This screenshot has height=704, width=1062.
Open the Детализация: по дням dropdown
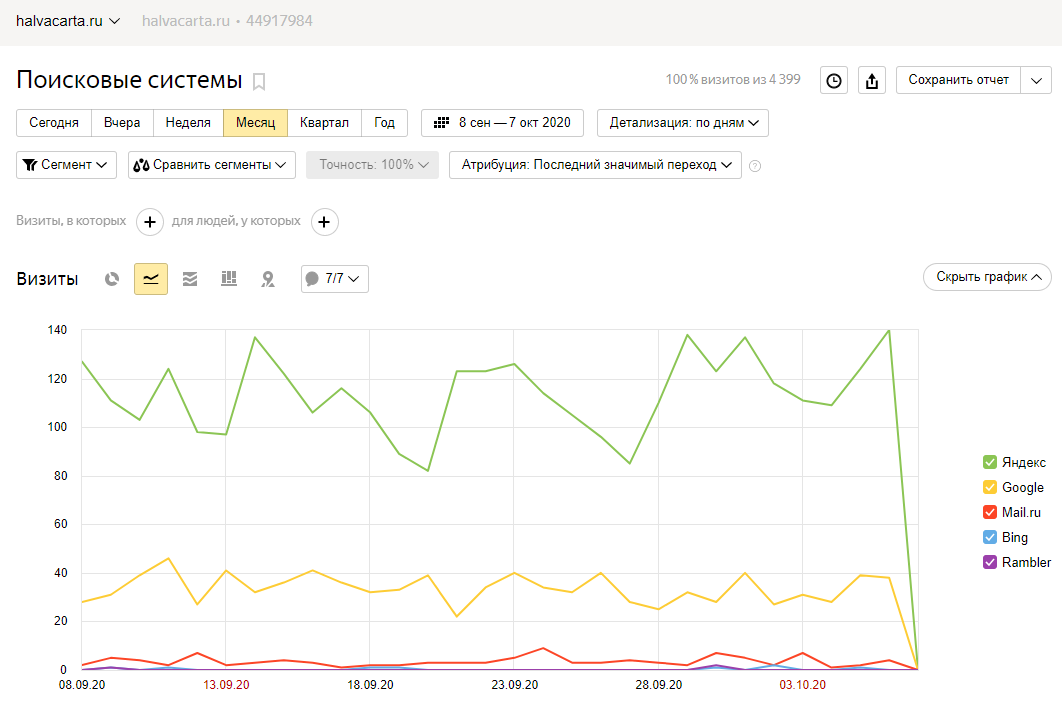click(683, 123)
